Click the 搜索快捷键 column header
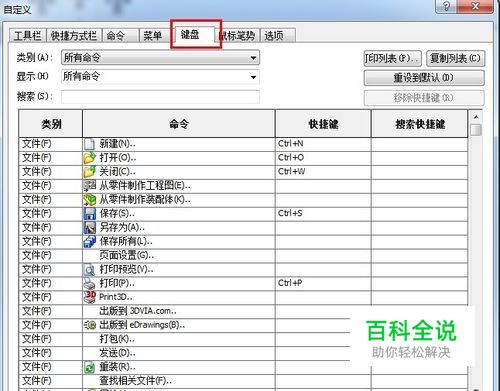 tap(420, 124)
